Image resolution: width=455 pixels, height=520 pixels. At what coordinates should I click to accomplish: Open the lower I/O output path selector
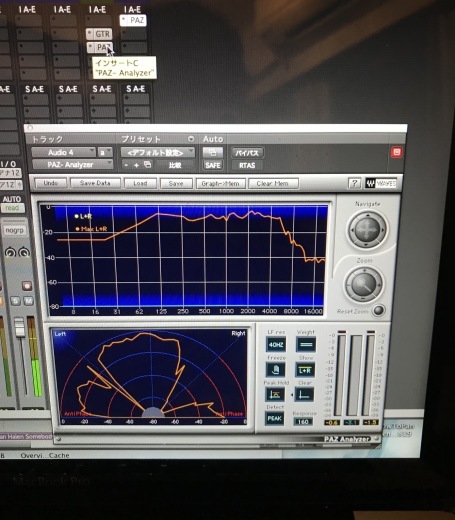point(11,184)
